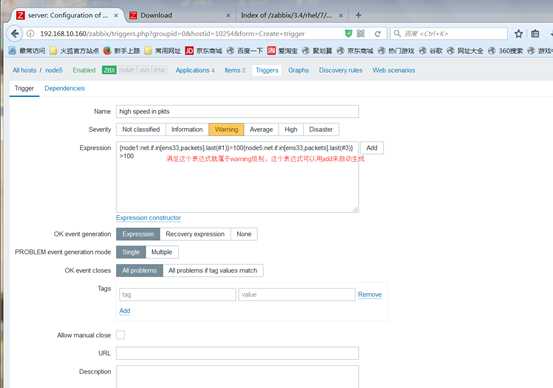Open the 热门游戏 bookmark
Screen dimensions: 553x388
click(396, 51)
